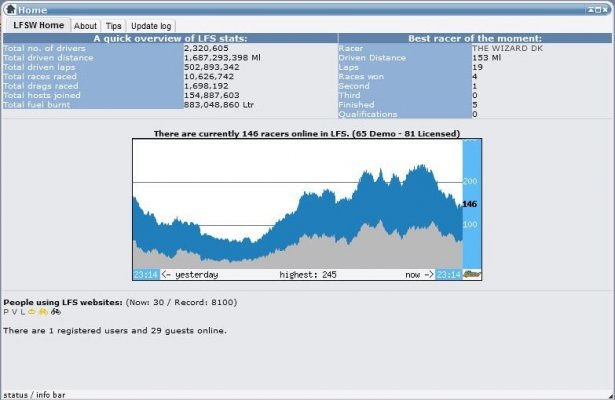Click the letter L user indicator
This screenshot has height=400, width=615.
click(x=22, y=311)
